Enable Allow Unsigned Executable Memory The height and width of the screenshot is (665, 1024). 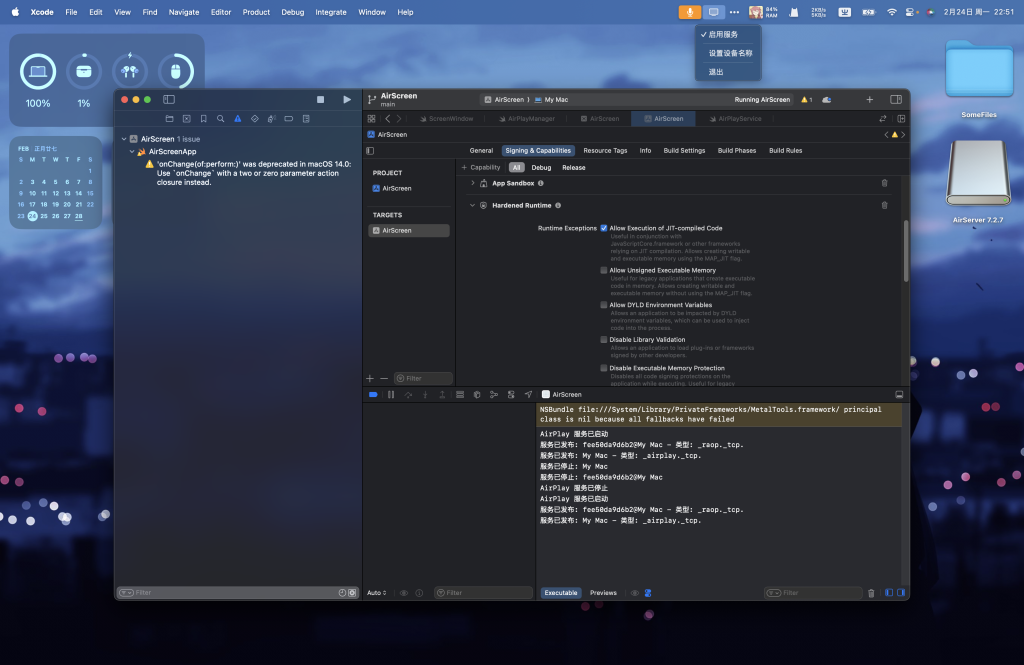click(x=604, y=270)
